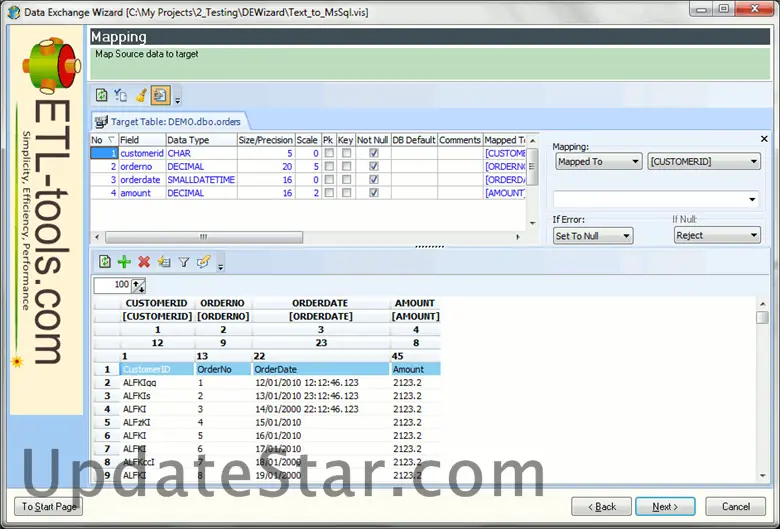The width and height of the screenshot is (780, 529).
Task: Open the source toolbar overflow arrow
Action: click(221, 267)
